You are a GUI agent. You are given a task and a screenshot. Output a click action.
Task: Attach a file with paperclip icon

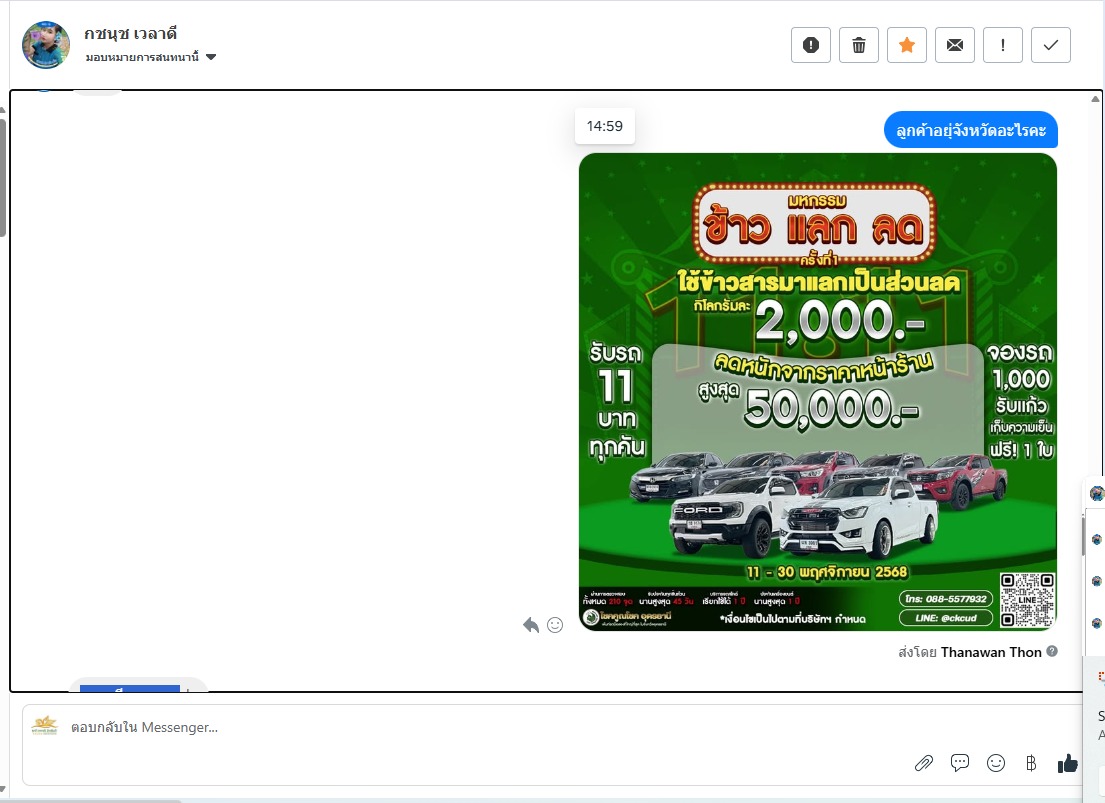coord(923,763)
